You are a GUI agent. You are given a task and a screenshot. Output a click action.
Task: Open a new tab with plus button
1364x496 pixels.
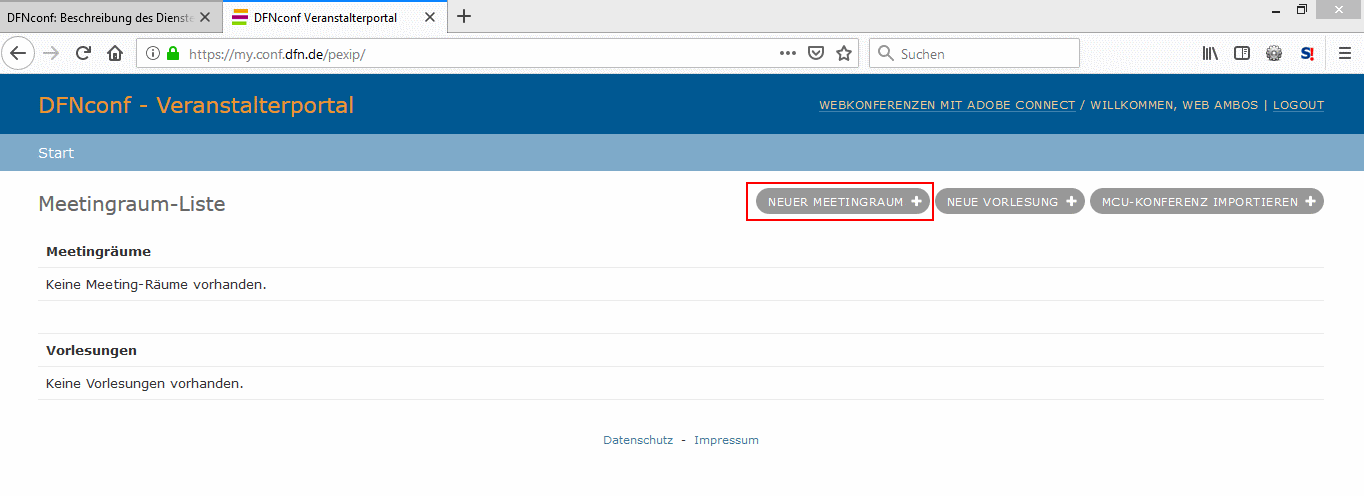(x=464, y=16)
